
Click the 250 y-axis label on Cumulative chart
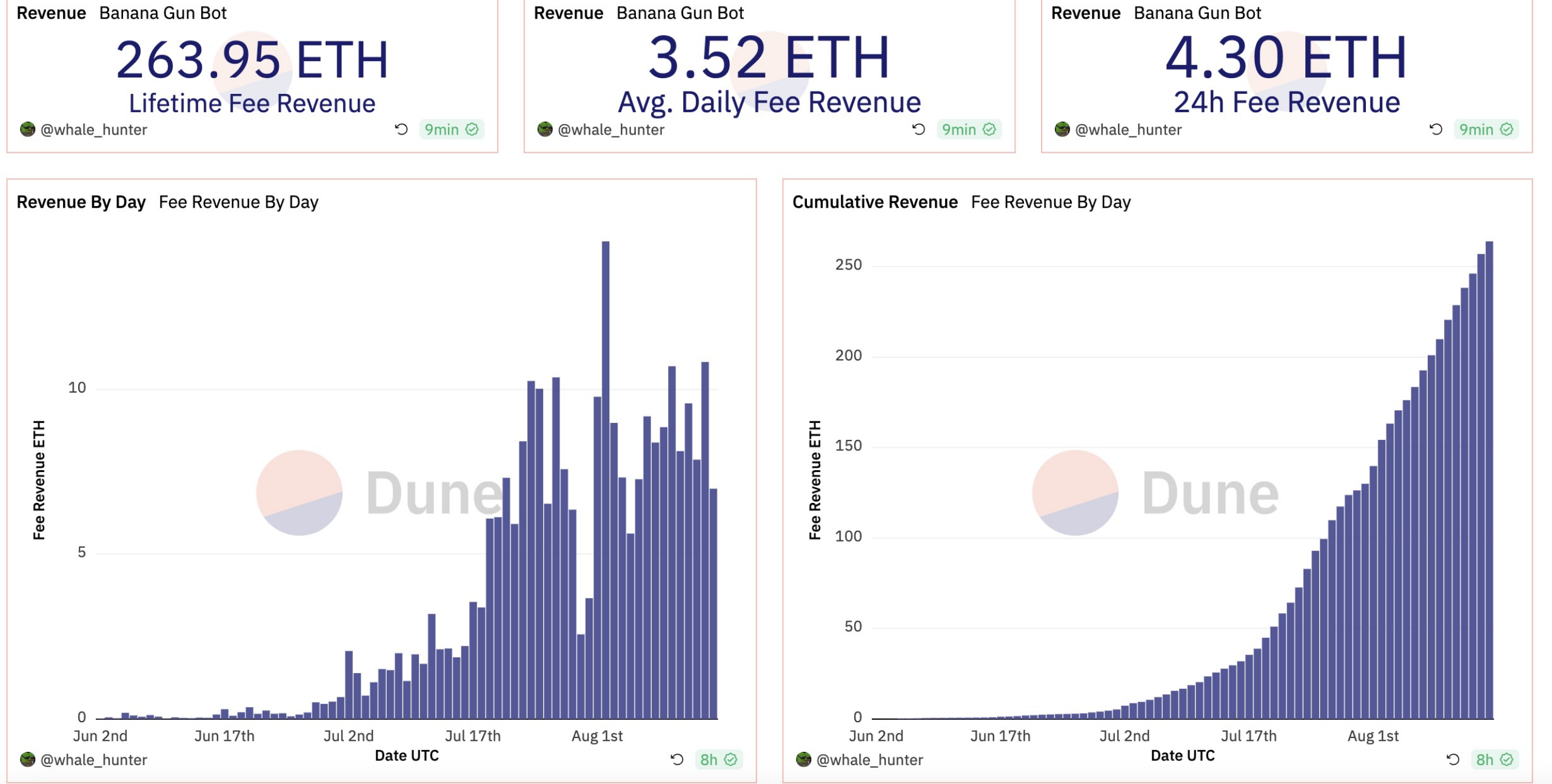[848, 265]
